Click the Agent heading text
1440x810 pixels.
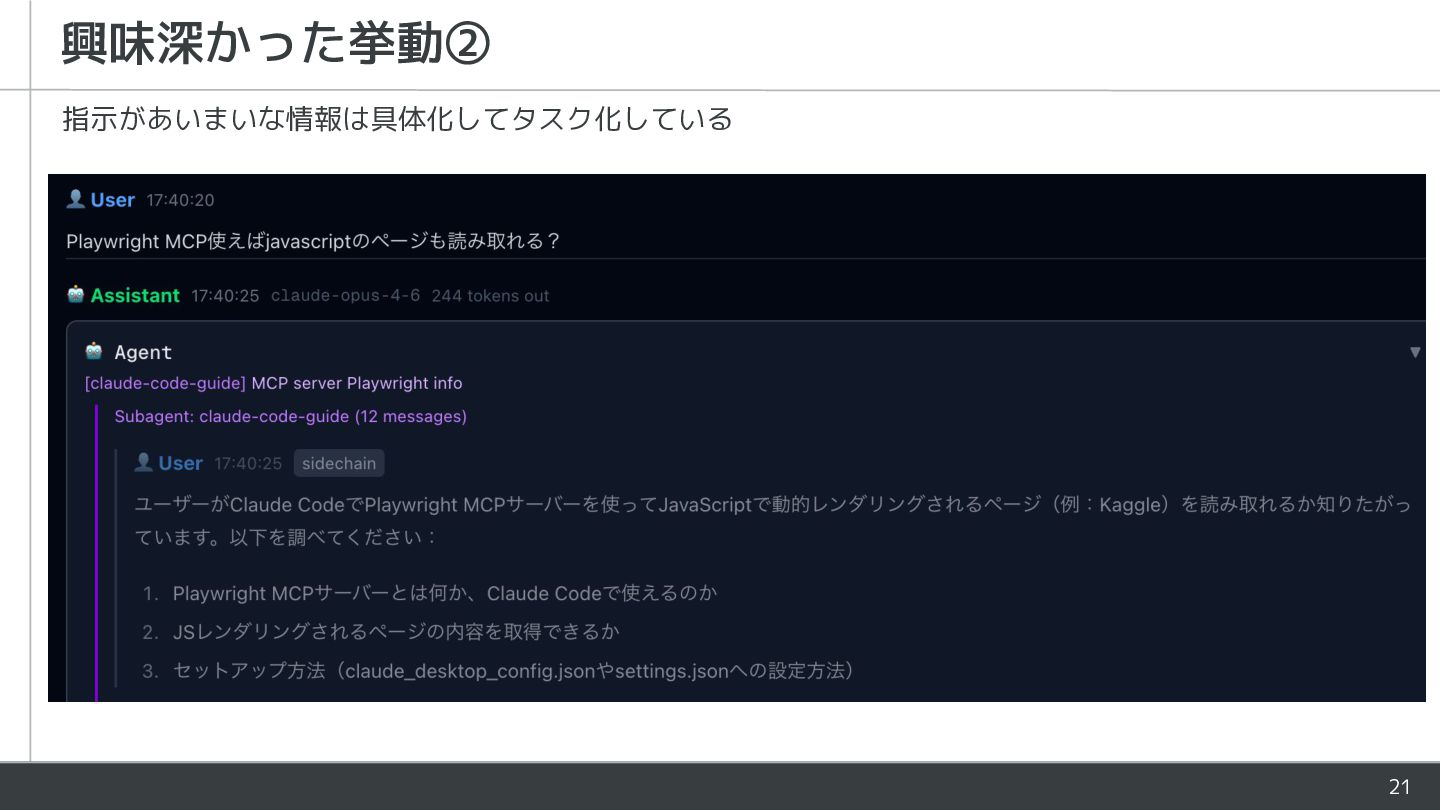tap(143, 352)
